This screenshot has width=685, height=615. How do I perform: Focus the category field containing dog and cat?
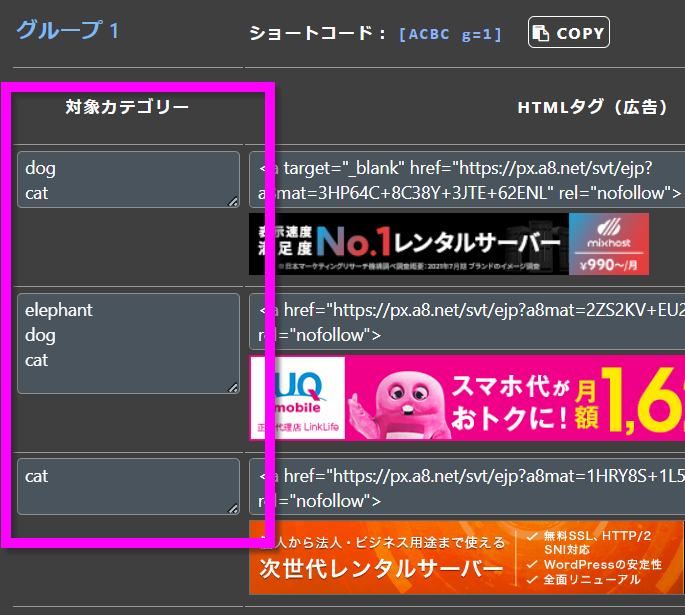point(128,180)
